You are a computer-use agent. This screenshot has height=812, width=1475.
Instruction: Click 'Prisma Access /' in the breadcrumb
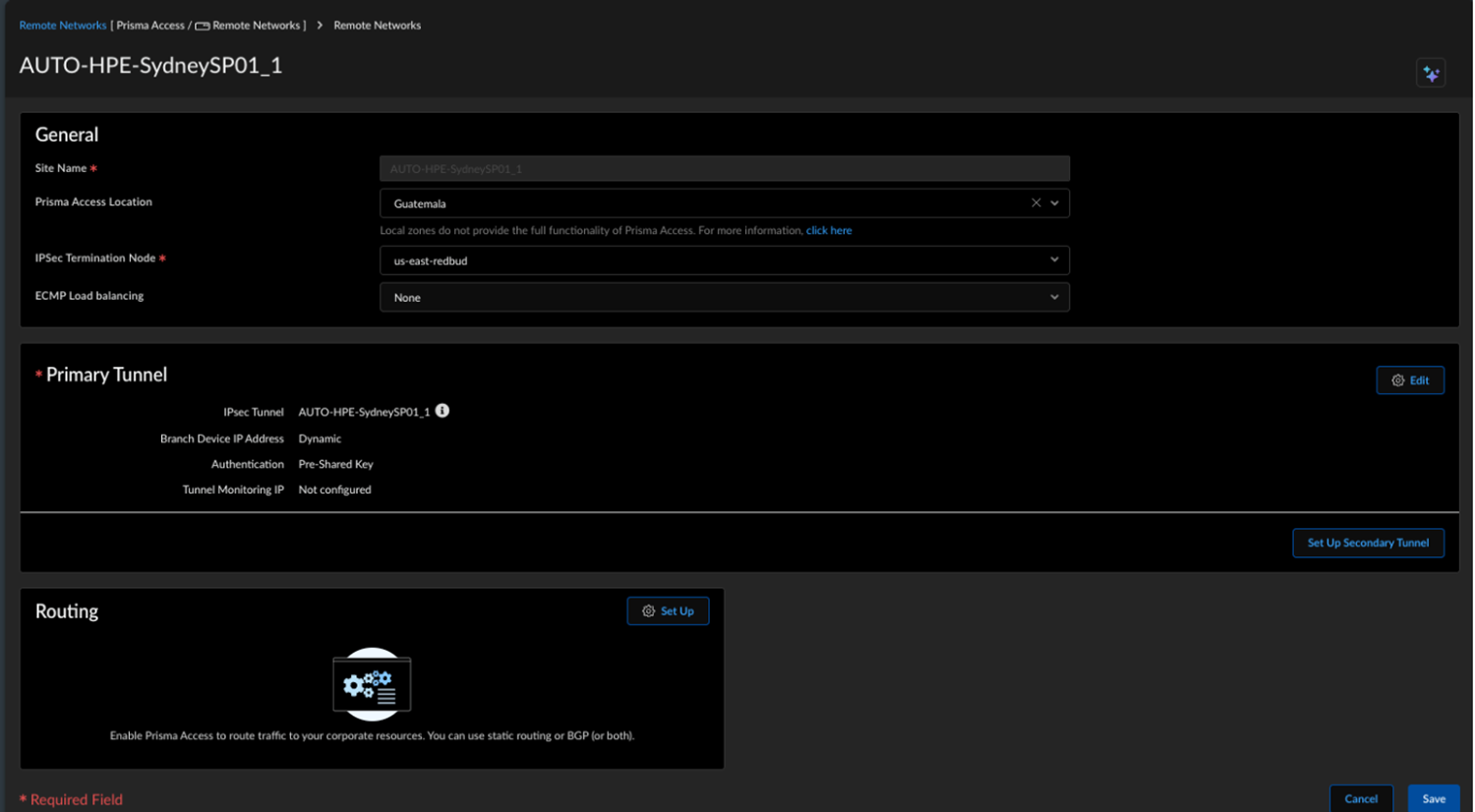point(154,26)
